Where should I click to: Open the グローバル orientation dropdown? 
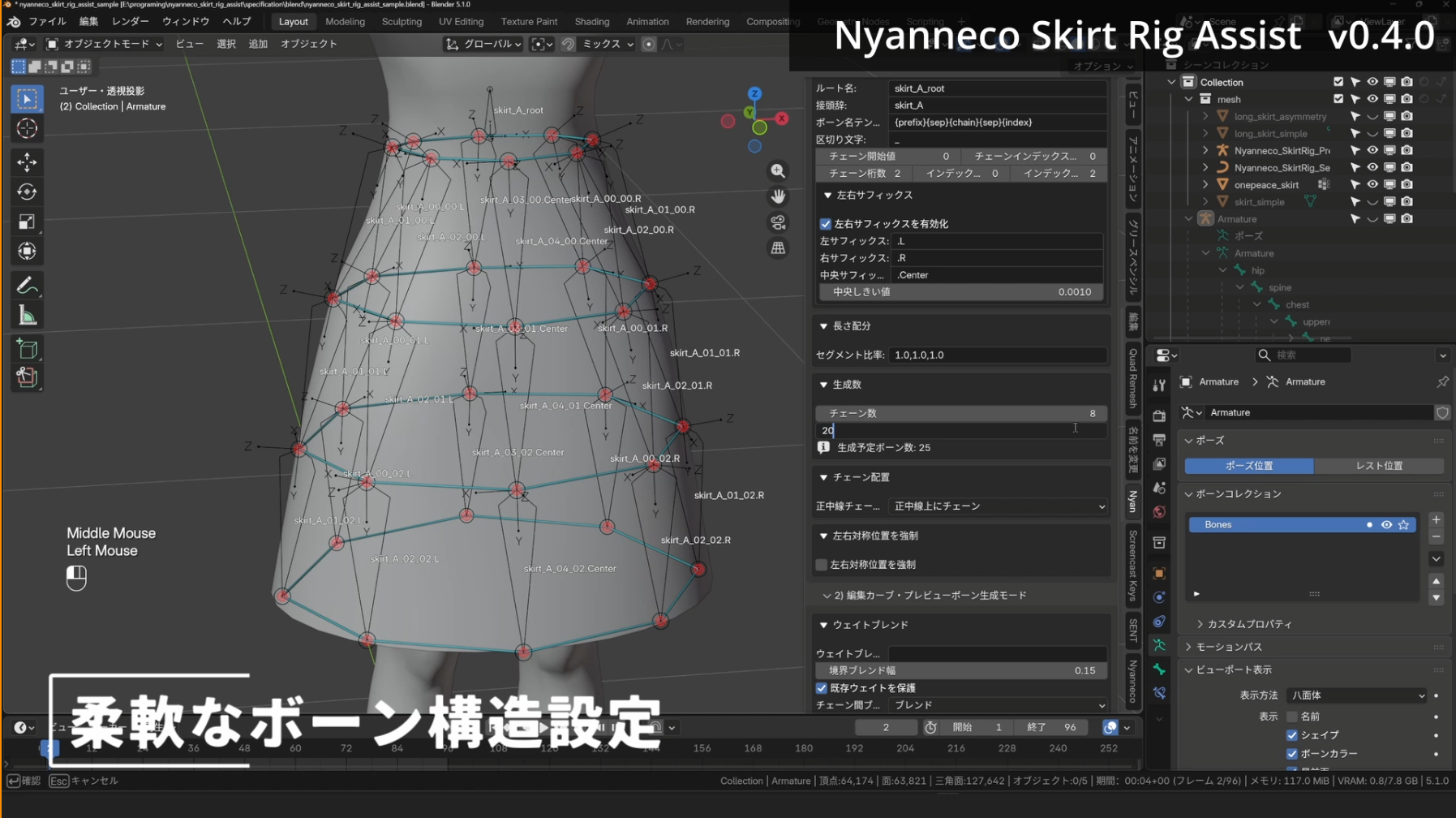click(483, 44)
